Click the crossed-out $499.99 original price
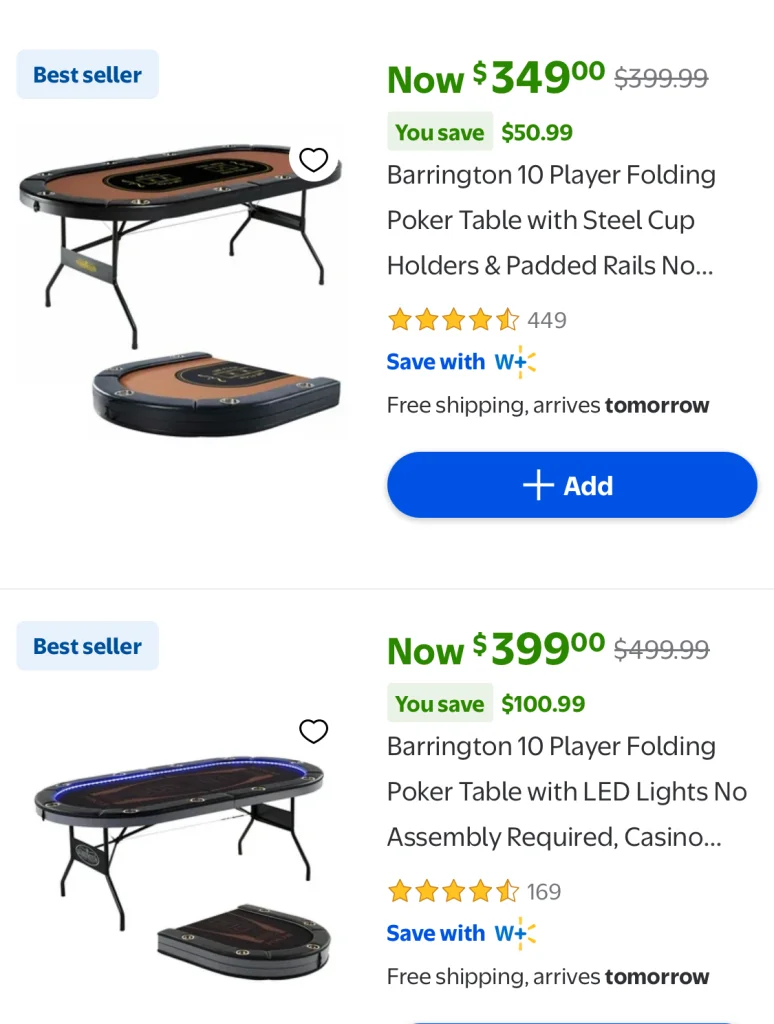774x1024 pixels. tap(661, 650)
